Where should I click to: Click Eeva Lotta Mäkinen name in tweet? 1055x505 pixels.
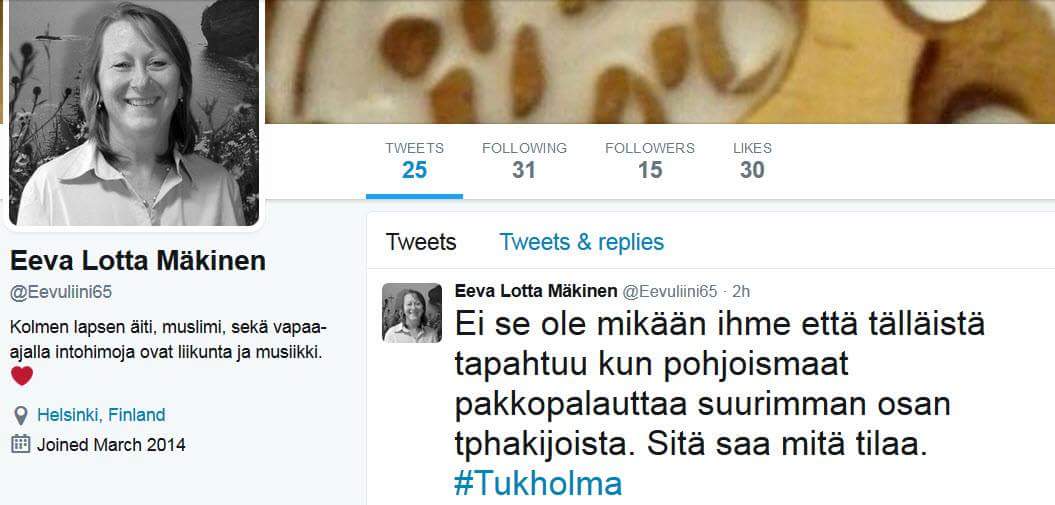click(536, 291)
